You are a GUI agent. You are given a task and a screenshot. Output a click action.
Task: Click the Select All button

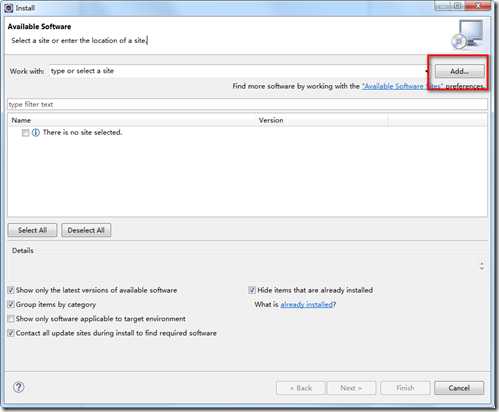[32, 230]
